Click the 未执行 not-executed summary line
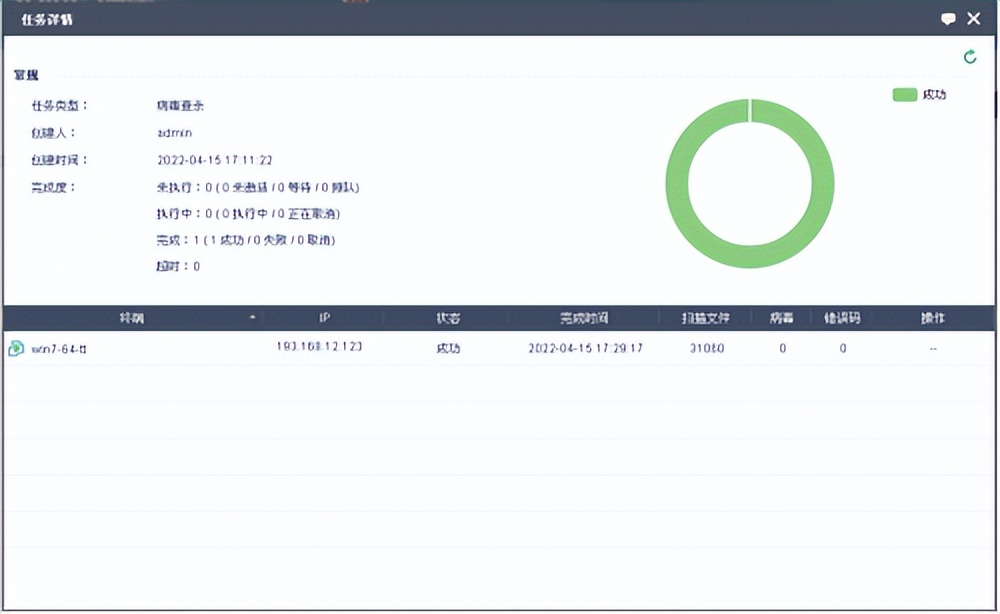Viewport: 1000px width, 614px height. pos(258,187)
